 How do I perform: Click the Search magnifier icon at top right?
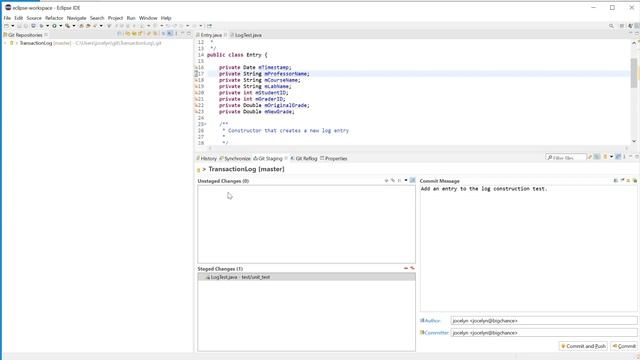(611, 26)
